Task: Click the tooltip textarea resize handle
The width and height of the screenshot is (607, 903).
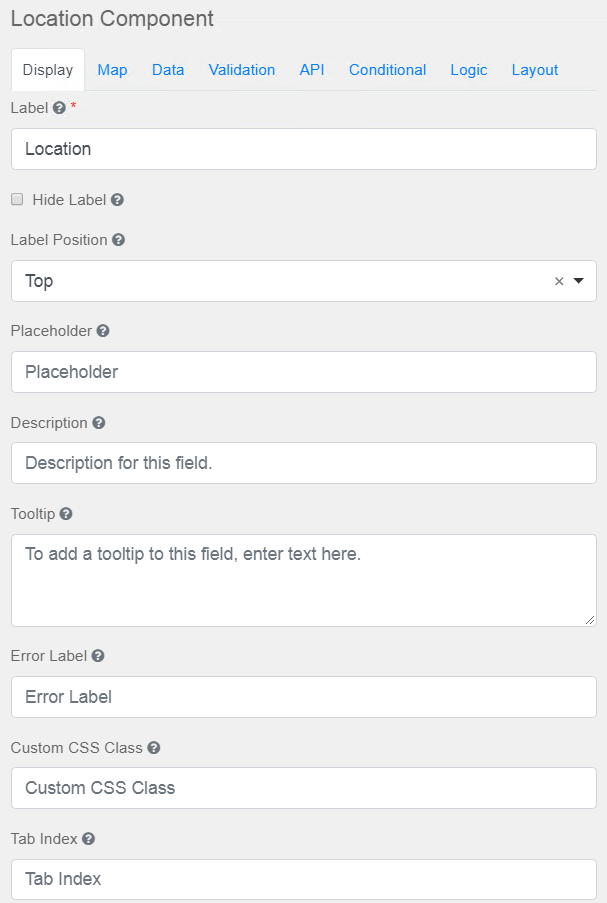Action: (x=589, y=619)
